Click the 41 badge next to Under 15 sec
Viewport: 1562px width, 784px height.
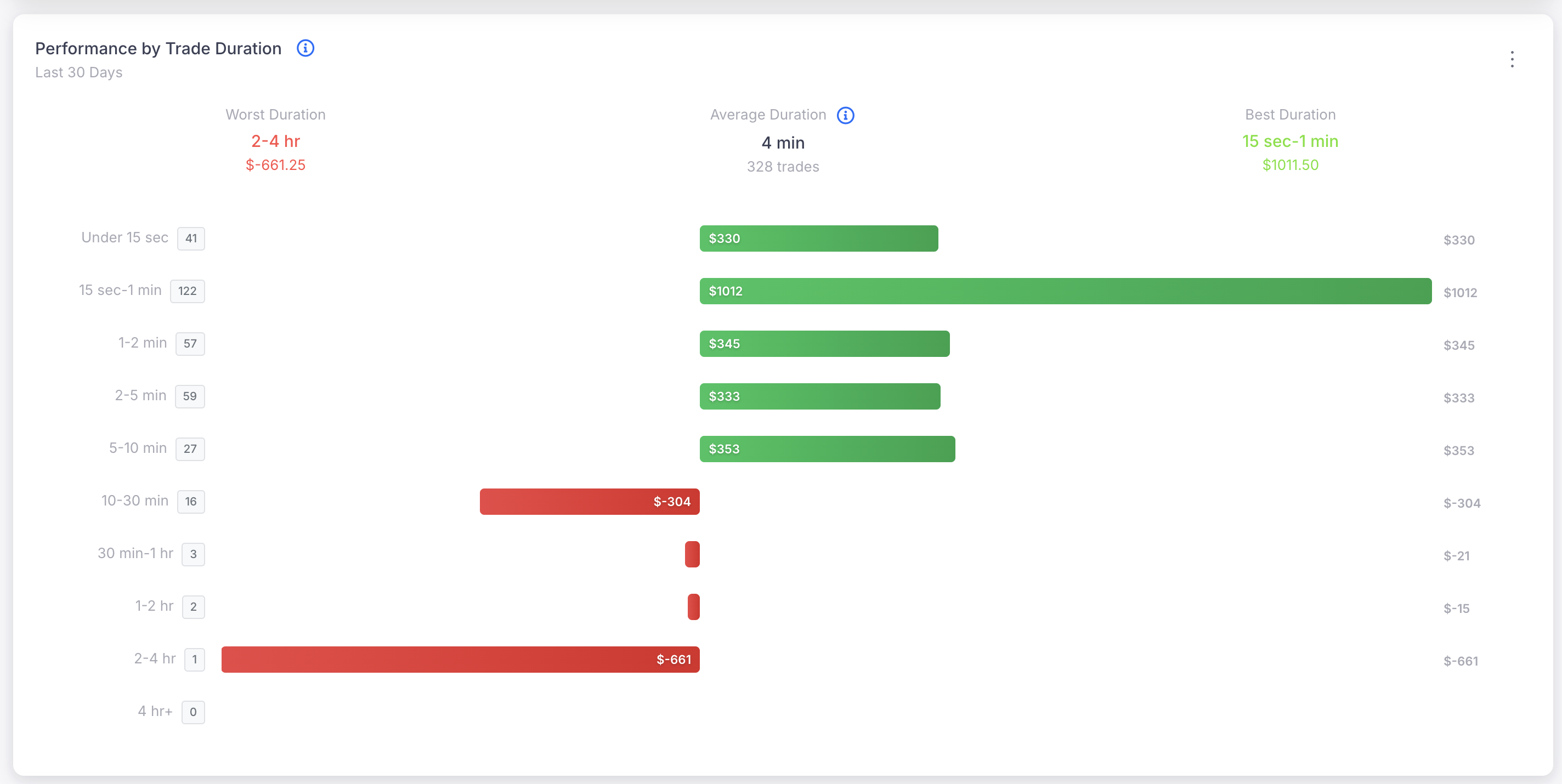pyautogui.click(x=190, y=238)
